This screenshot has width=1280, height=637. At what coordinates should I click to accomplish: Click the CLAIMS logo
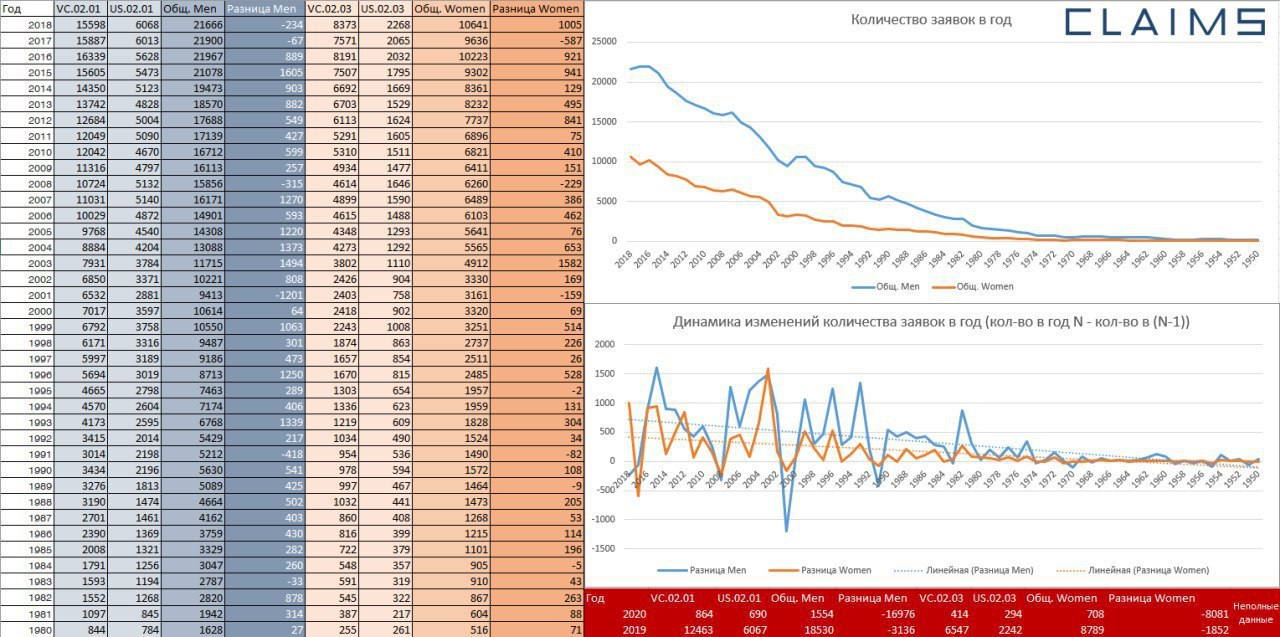1166,22
